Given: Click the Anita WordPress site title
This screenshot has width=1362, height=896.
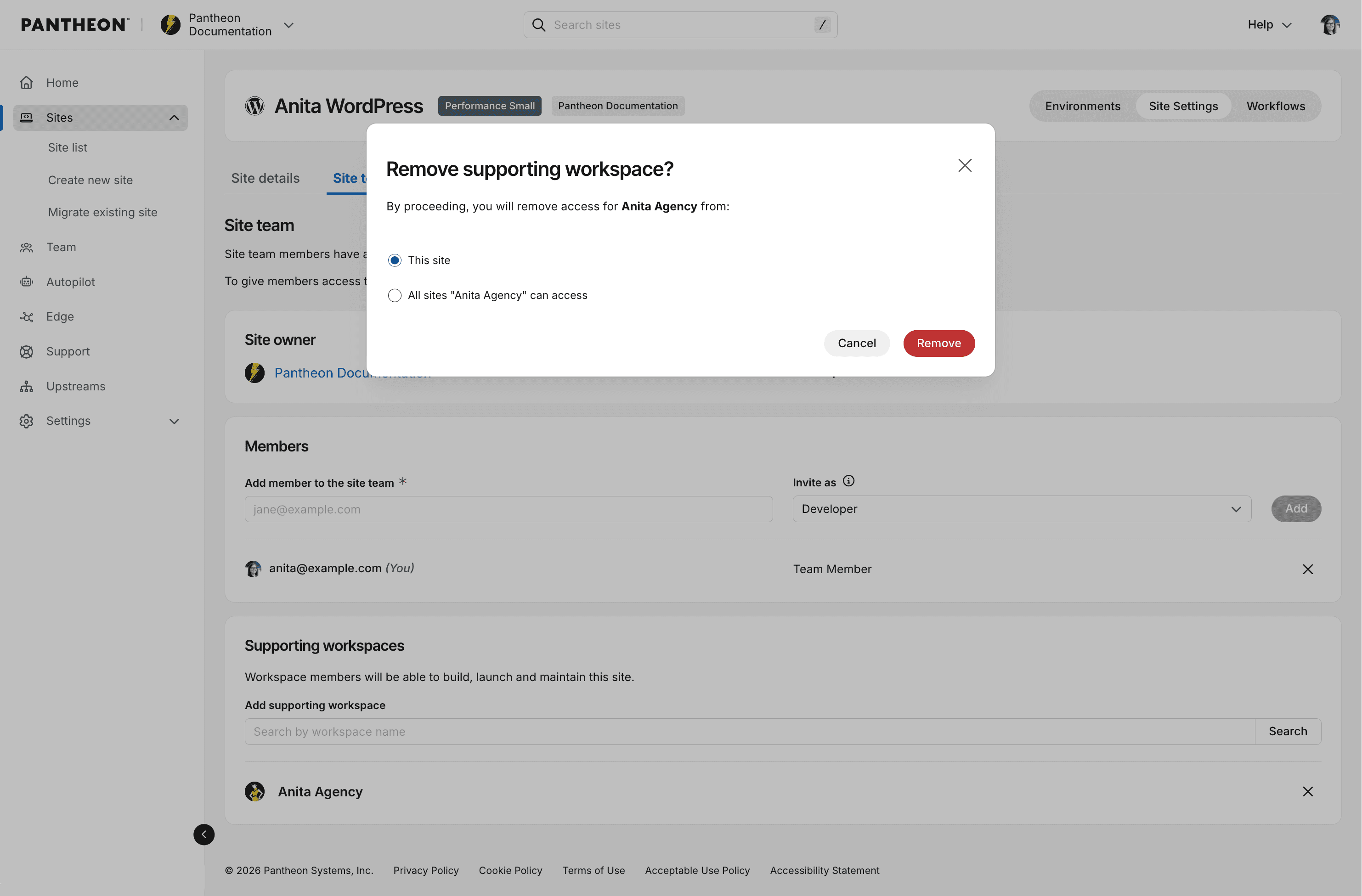Looking at the screenshot, I should coord(349,106).
